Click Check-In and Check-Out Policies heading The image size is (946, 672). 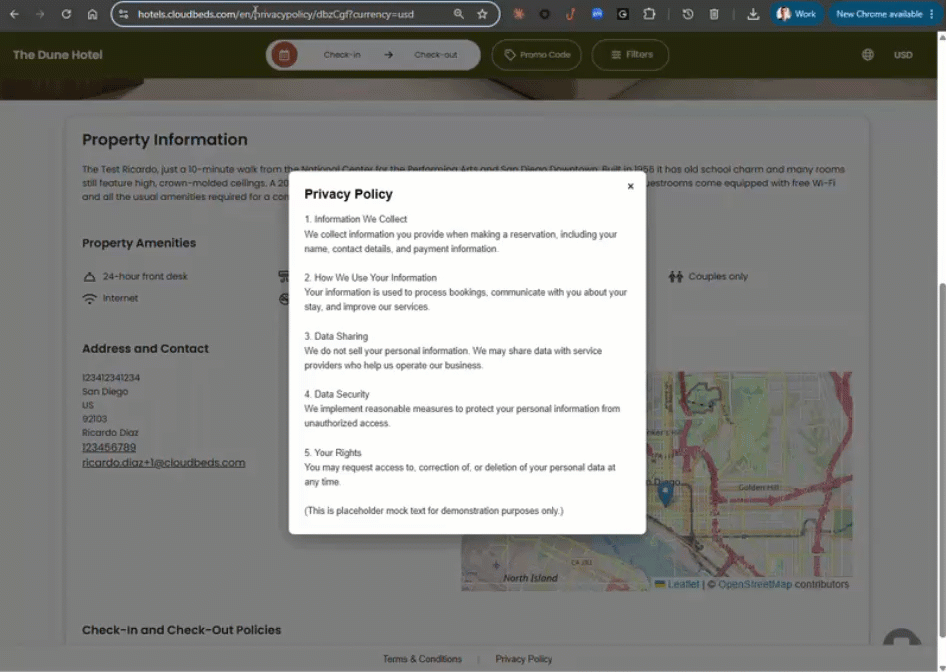click(x=182, y=630)
